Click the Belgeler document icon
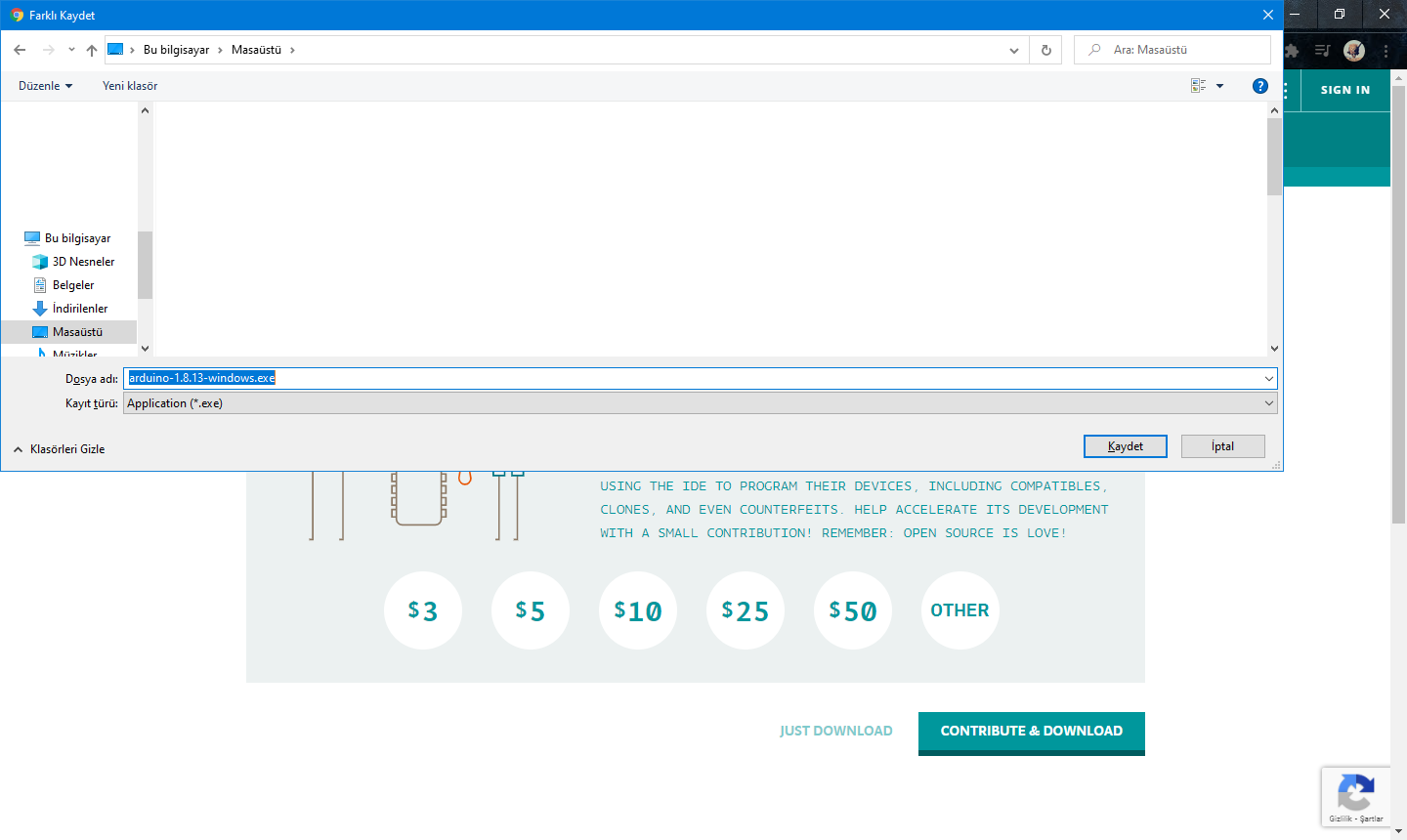Screen dimensions: 1407x840 40,285
